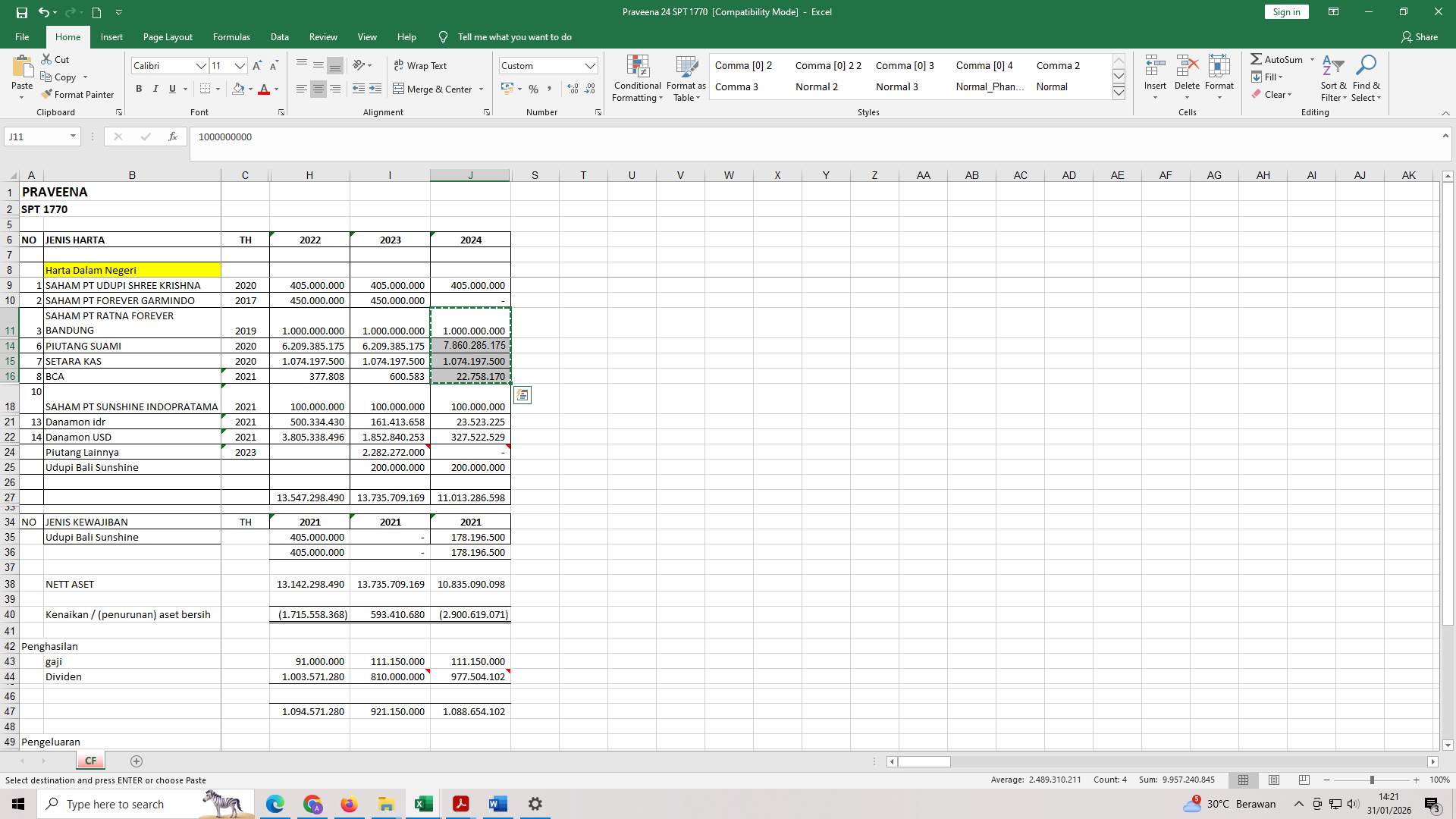
Task: Apply Format Painter
Action: coord(78,94)
